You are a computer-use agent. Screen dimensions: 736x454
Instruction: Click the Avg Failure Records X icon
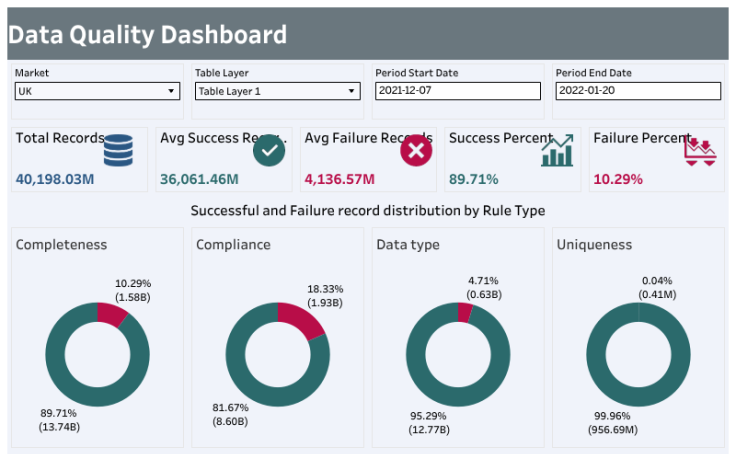(415, 151)
